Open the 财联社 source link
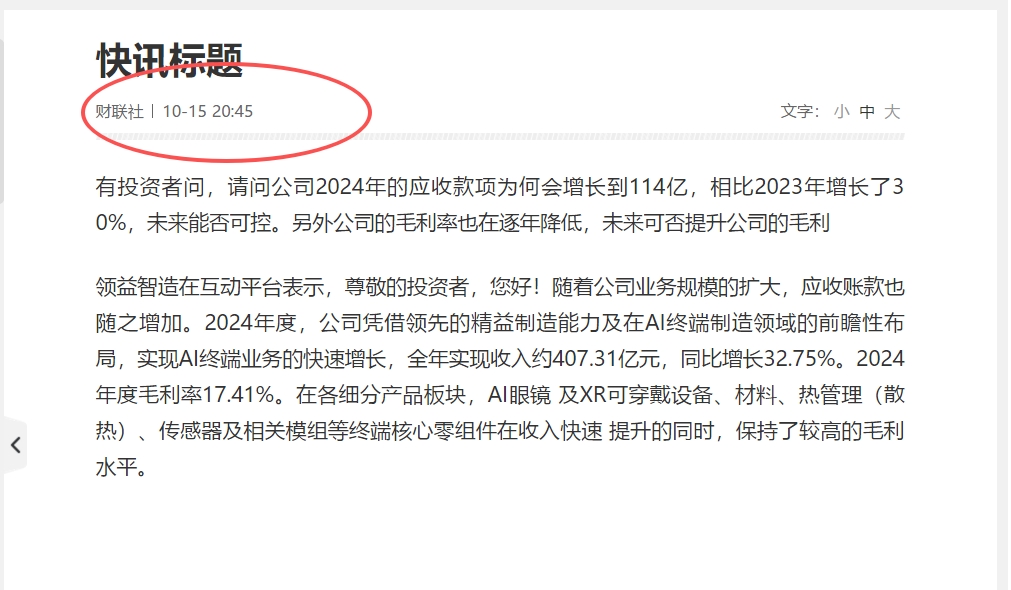Screen dimensions: 1011x590 click(119, 112)
